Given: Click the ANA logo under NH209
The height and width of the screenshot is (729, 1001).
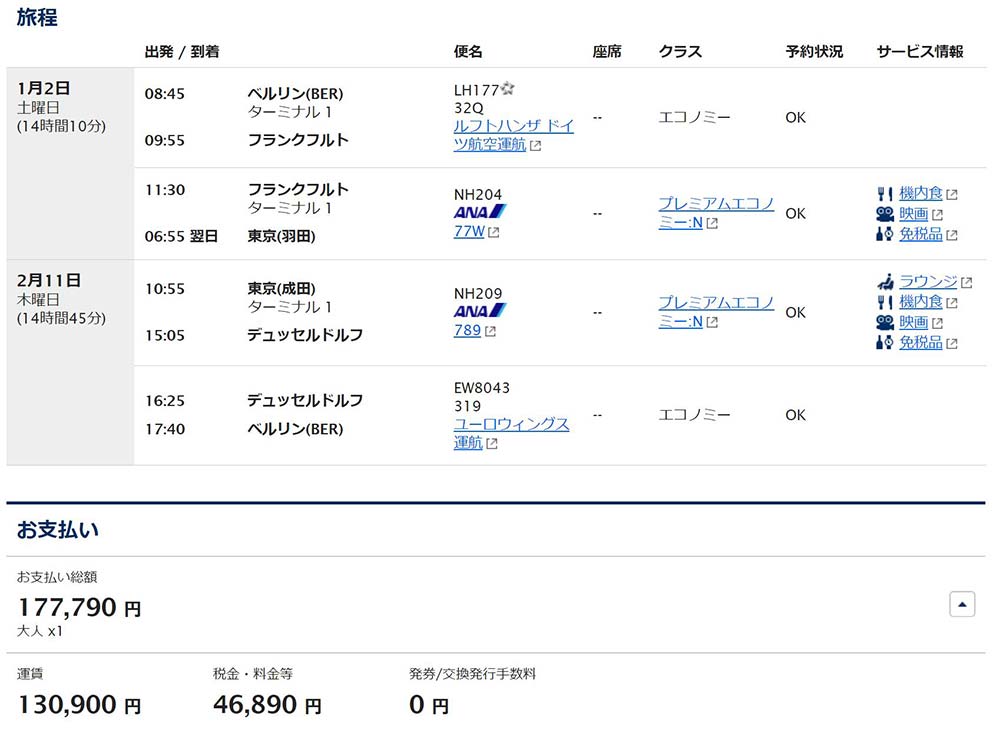Looking at the screenshot, I should tap(480, 311).
